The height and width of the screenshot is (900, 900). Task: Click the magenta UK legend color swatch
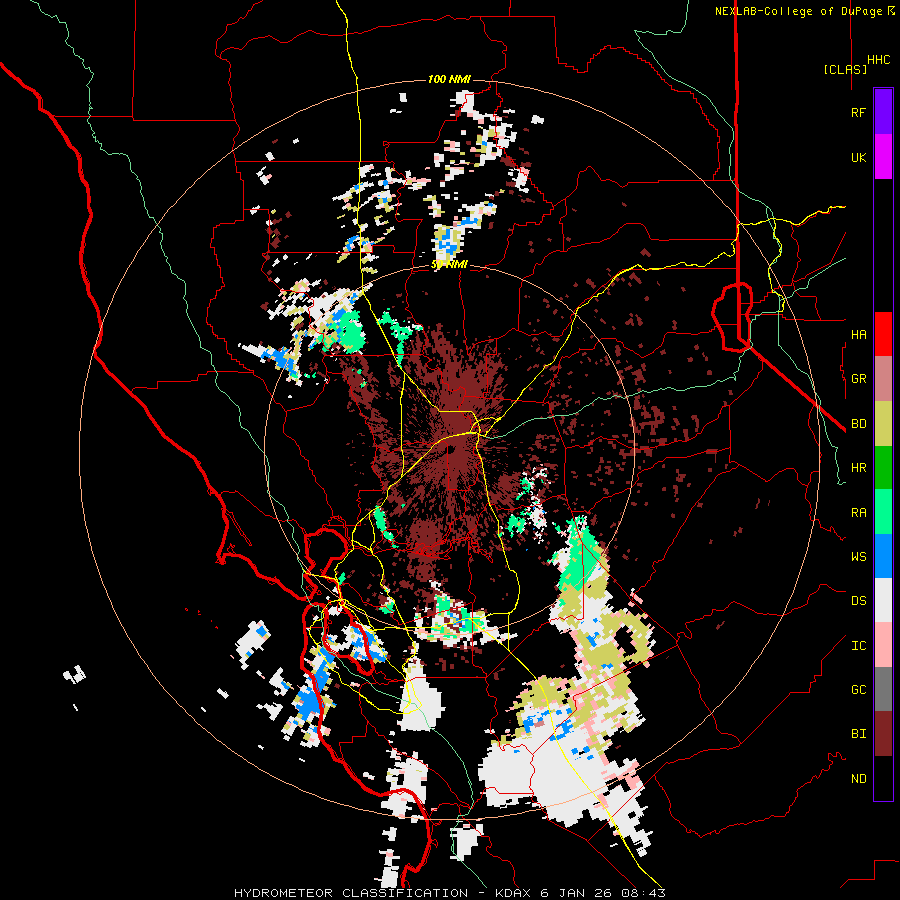[883, 157]
